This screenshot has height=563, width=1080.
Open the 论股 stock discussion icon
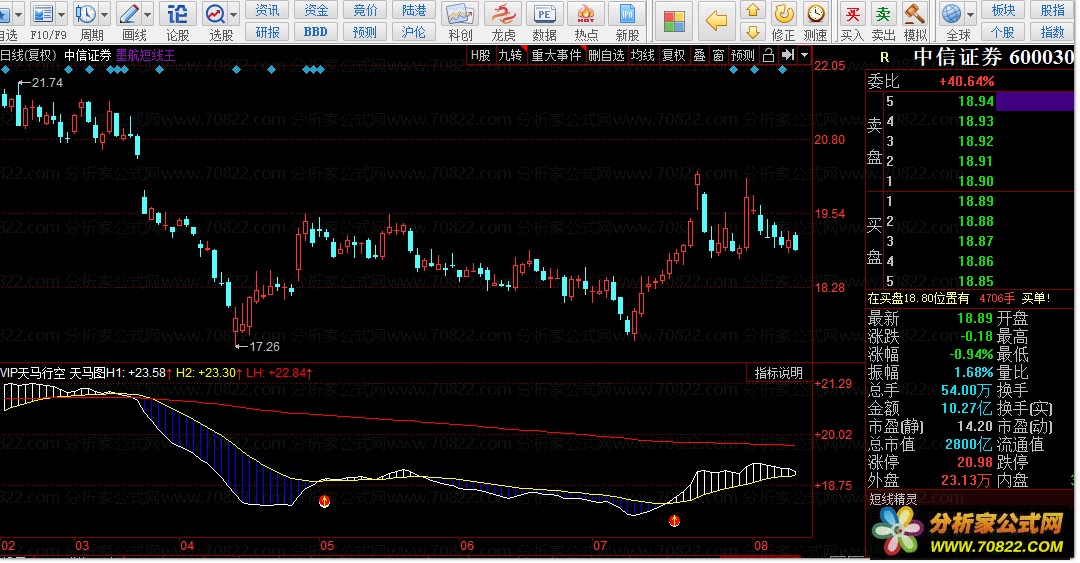(177, 14)
